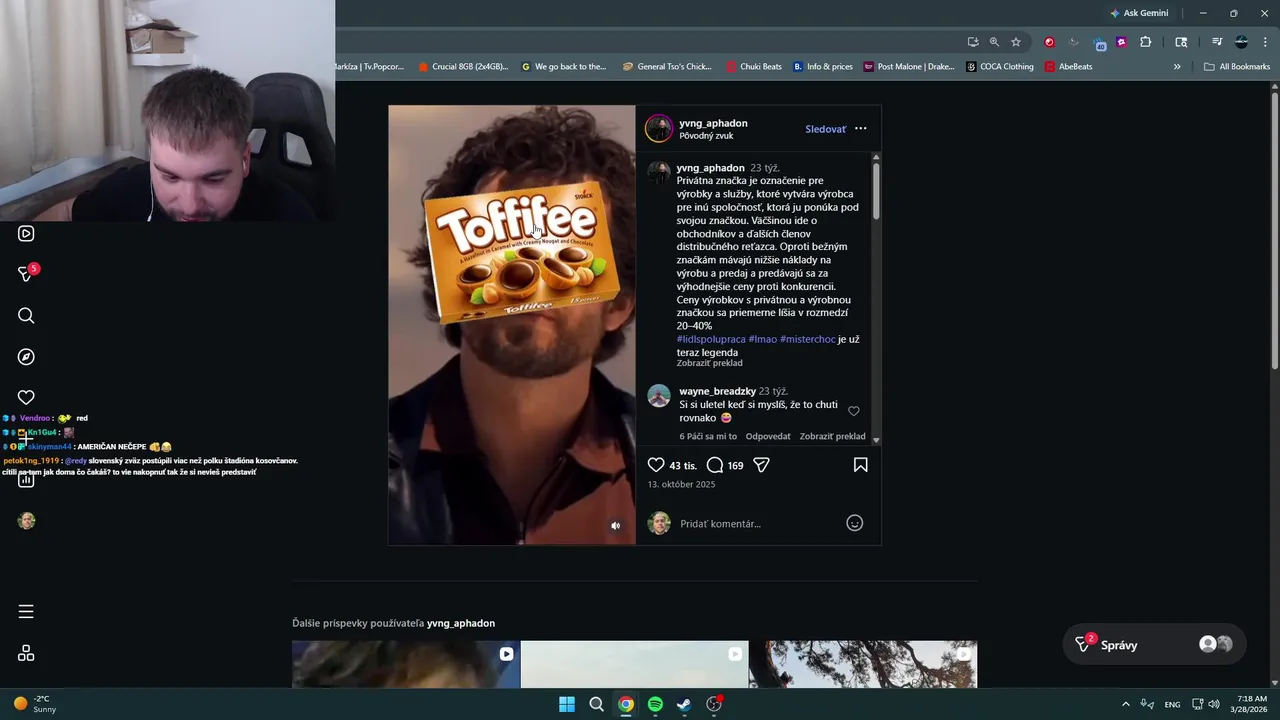
Task: Open Chrome profile avatar
Action: (x=1241, y=42)
